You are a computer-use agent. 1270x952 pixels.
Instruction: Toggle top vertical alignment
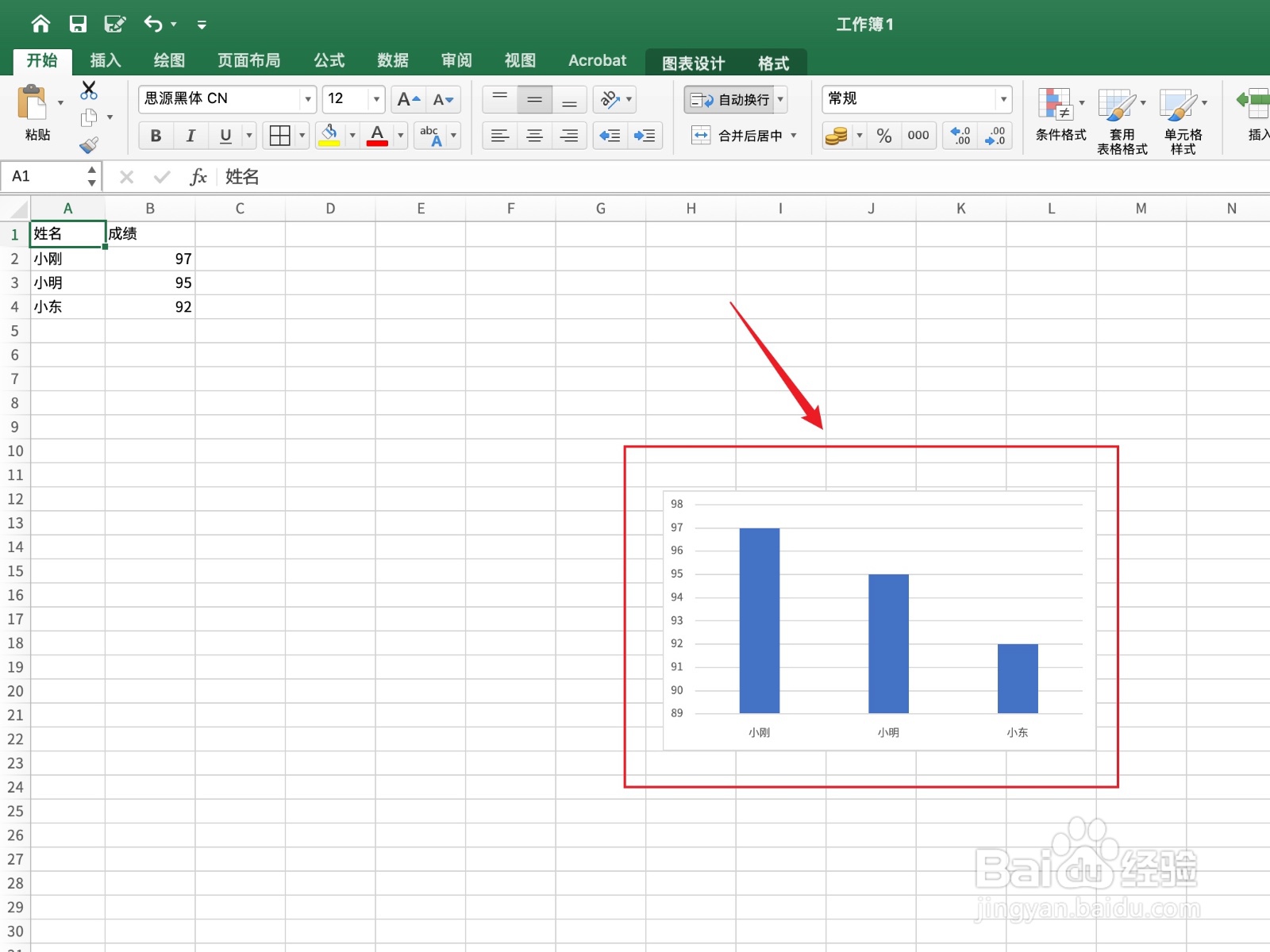point(500,99)
